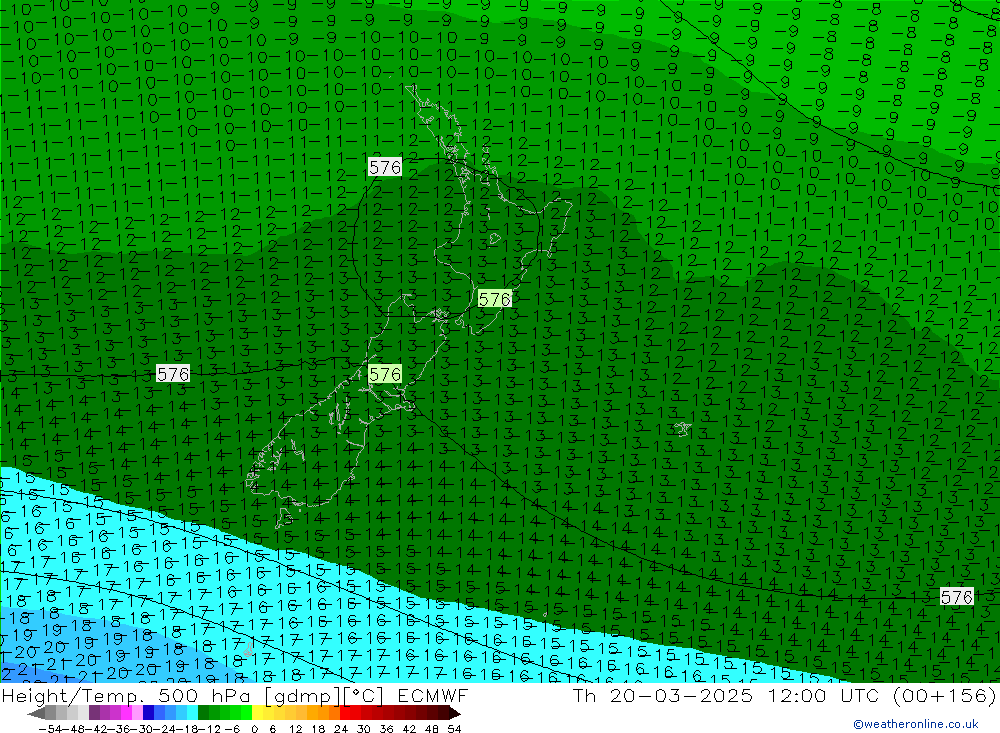Click the '12:00 UTC' valid time text

coord(823,695)
